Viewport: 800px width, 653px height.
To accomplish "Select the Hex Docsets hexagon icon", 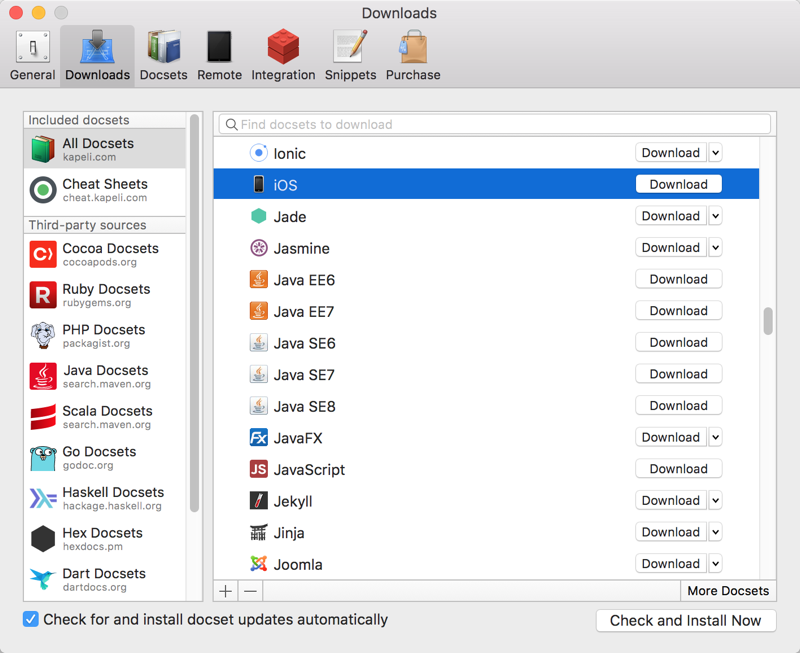I will pos(43,539).
